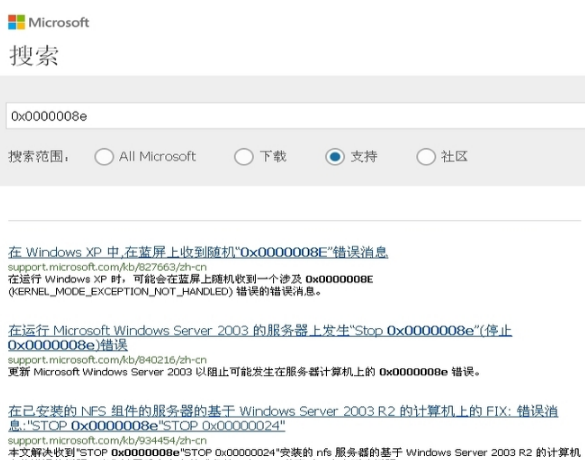Select the 下载 radio button

pos(244,156)
